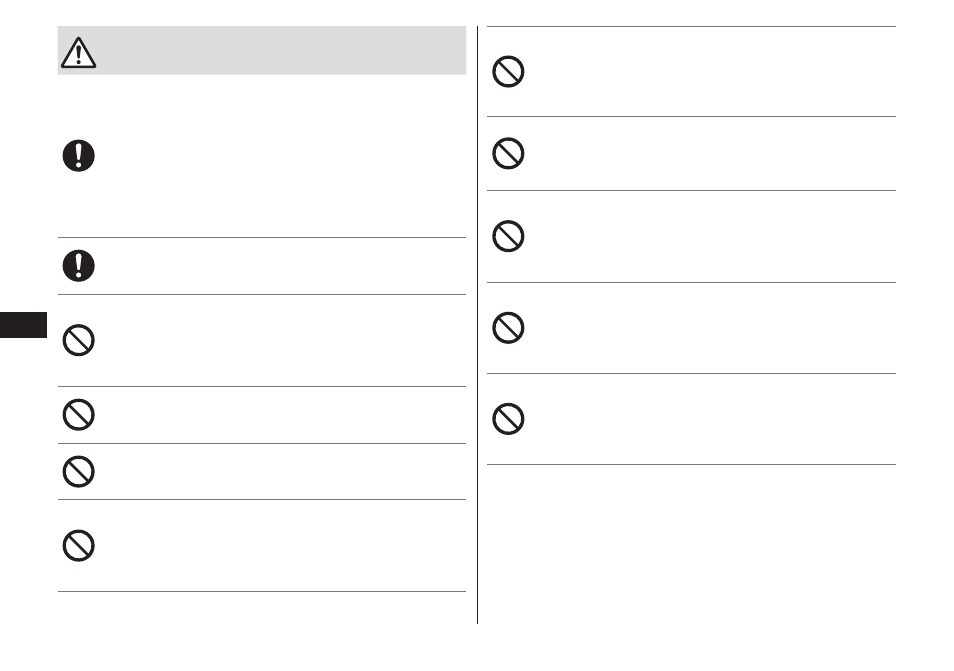Click the upper black exclamation mandatory icon

point(78,156)
